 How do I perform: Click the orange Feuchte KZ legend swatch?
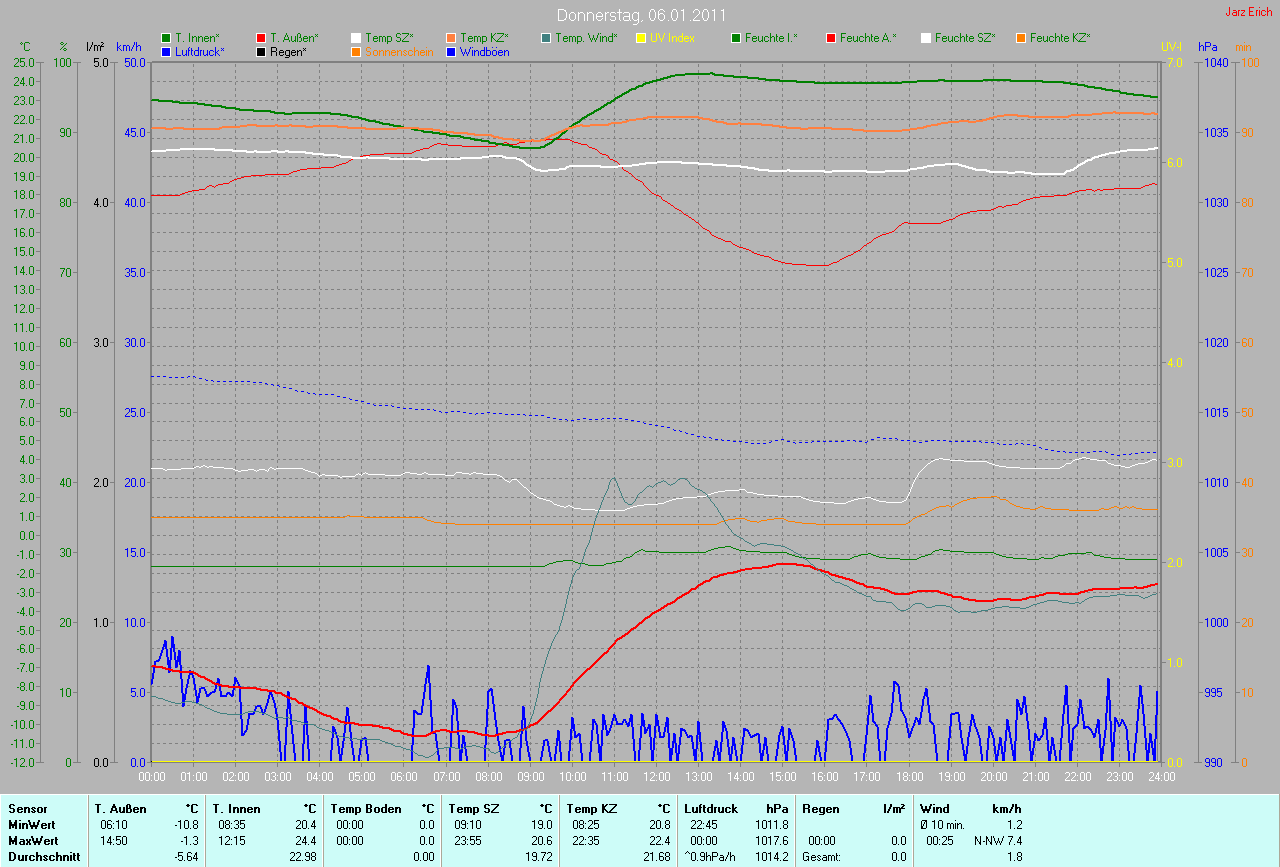click(x=1021, y=38)
